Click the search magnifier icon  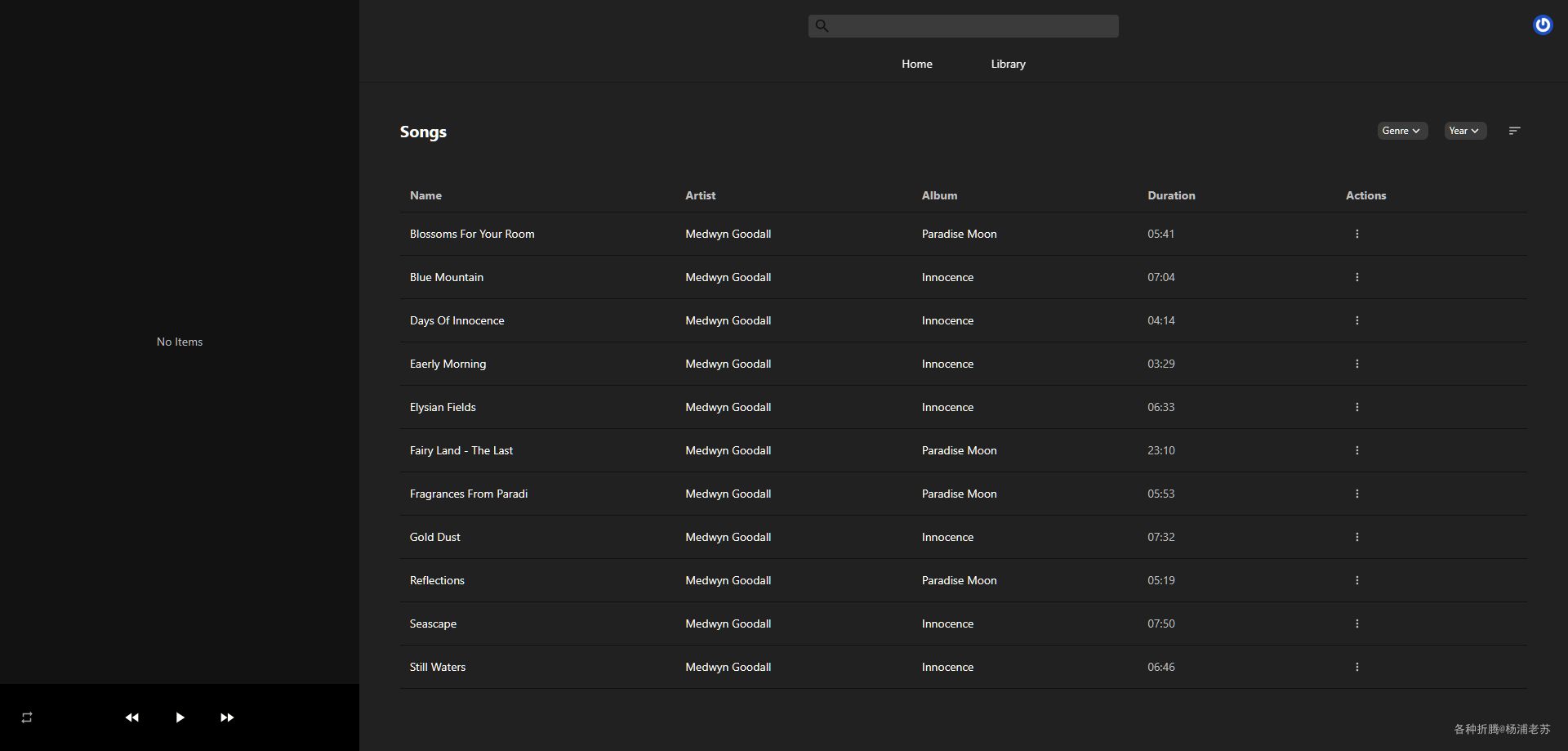pyautogui.click(x=822, y=26)
